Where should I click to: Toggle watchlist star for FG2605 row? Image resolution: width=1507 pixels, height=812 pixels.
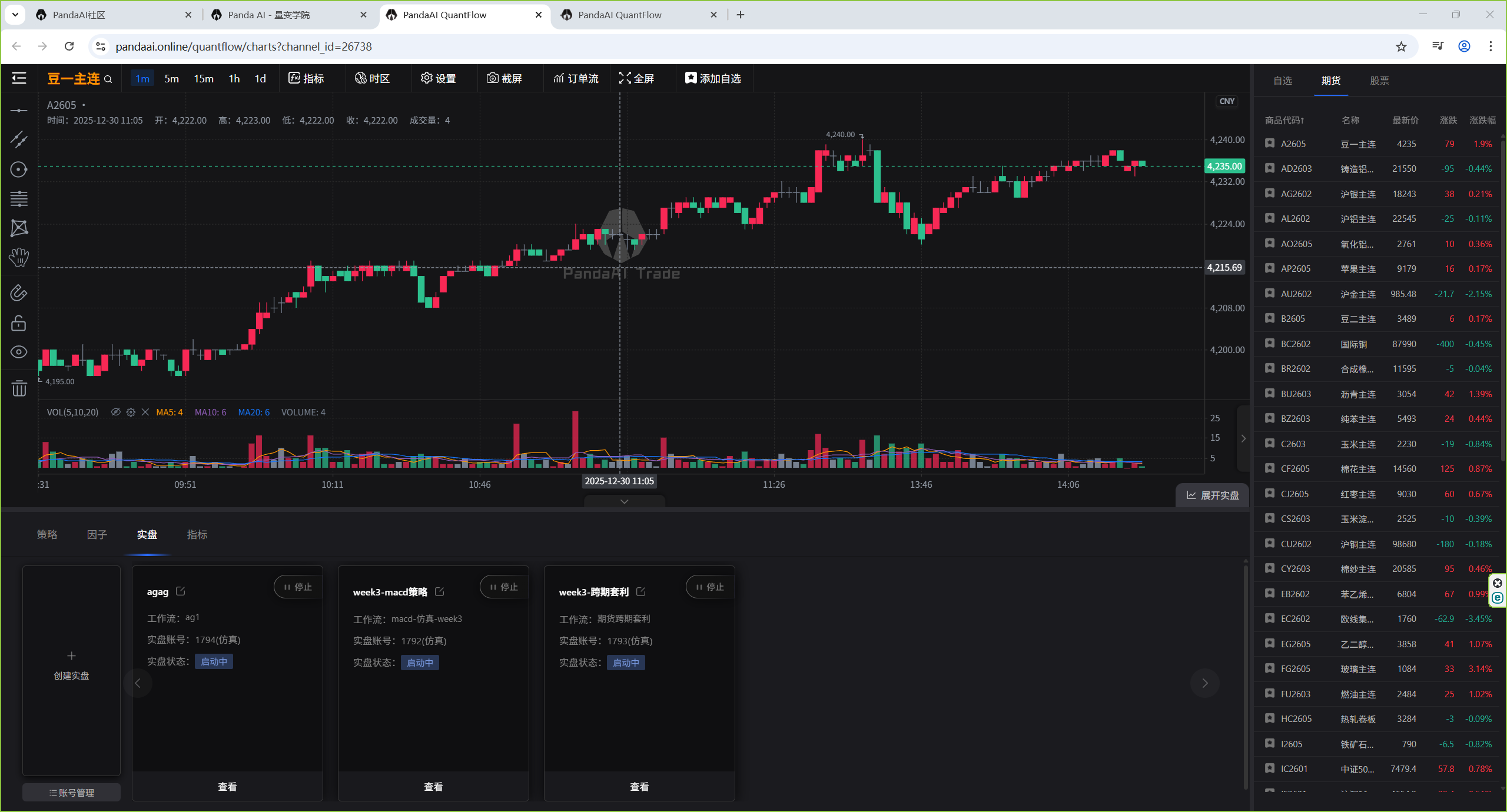click(1270, 668)
